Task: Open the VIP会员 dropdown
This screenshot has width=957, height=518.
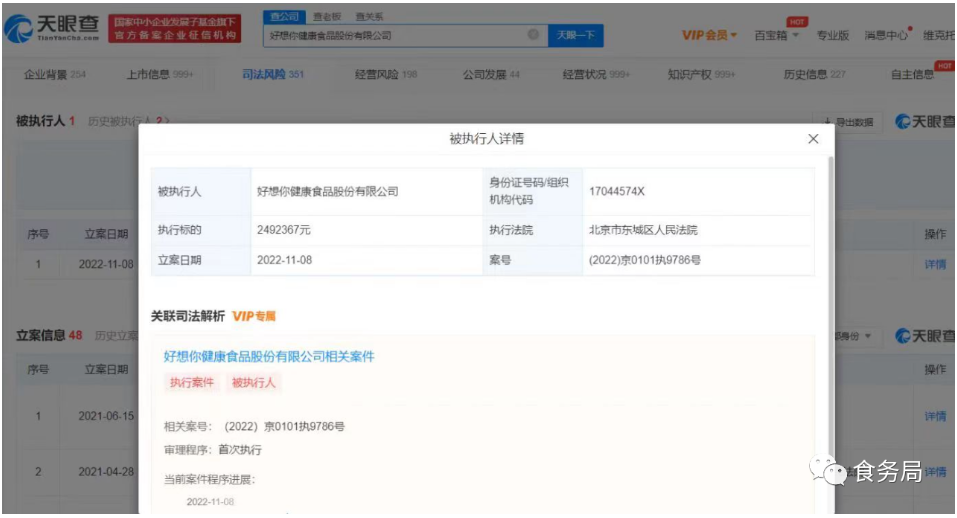Action: pos(709,35)
